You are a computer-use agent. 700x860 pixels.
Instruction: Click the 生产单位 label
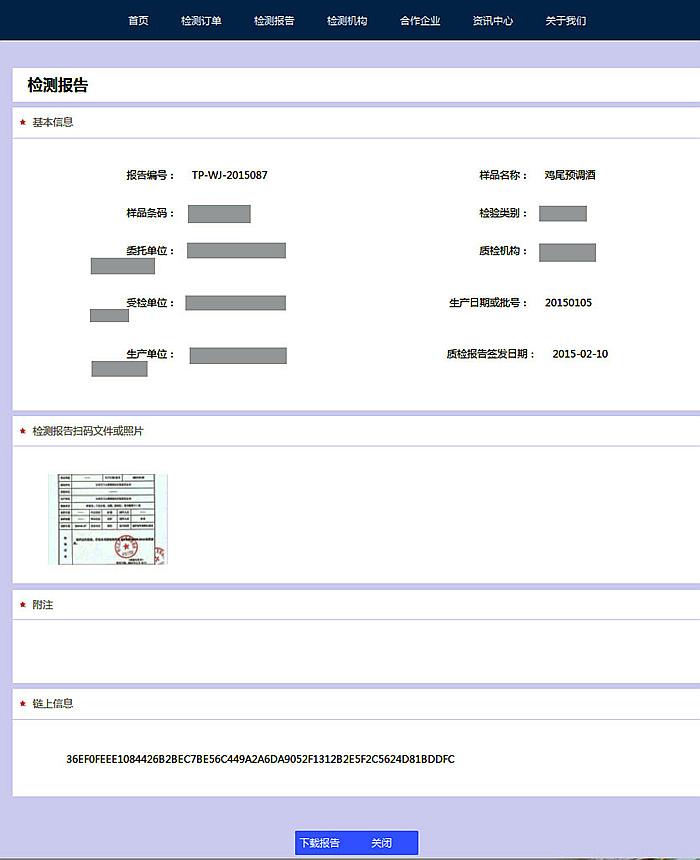tap(150, 354)
